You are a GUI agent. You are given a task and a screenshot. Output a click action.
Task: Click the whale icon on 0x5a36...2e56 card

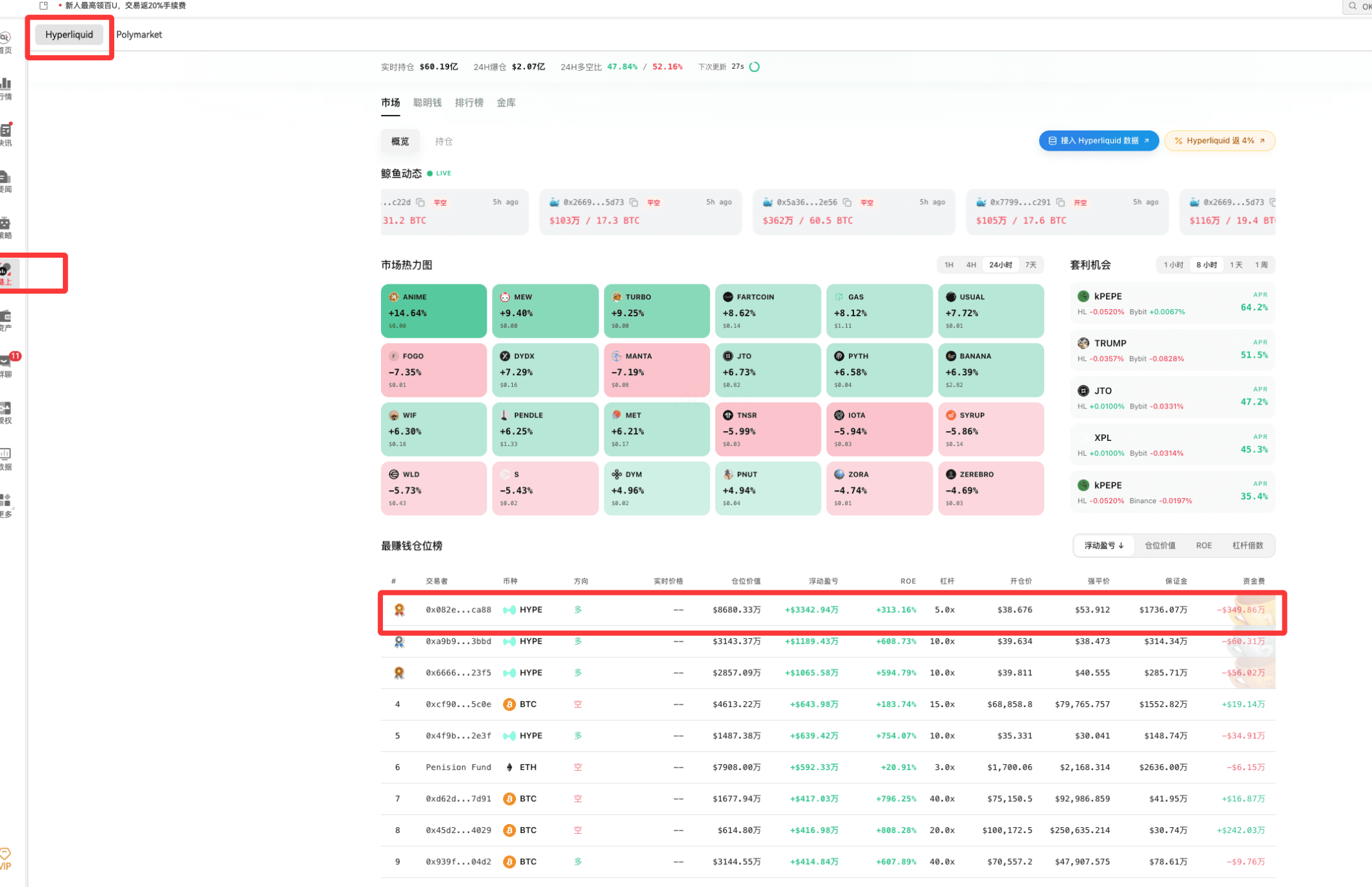pos(767,203)
